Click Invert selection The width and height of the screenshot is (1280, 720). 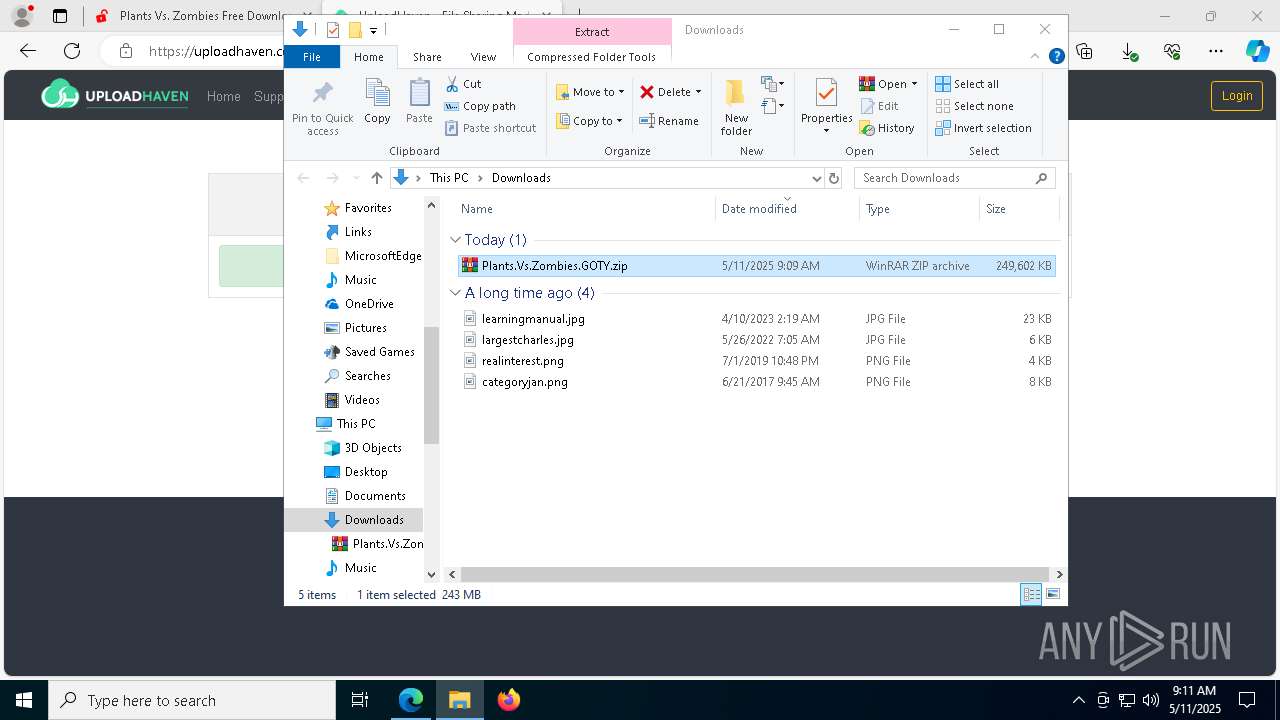tap(983, 128)
